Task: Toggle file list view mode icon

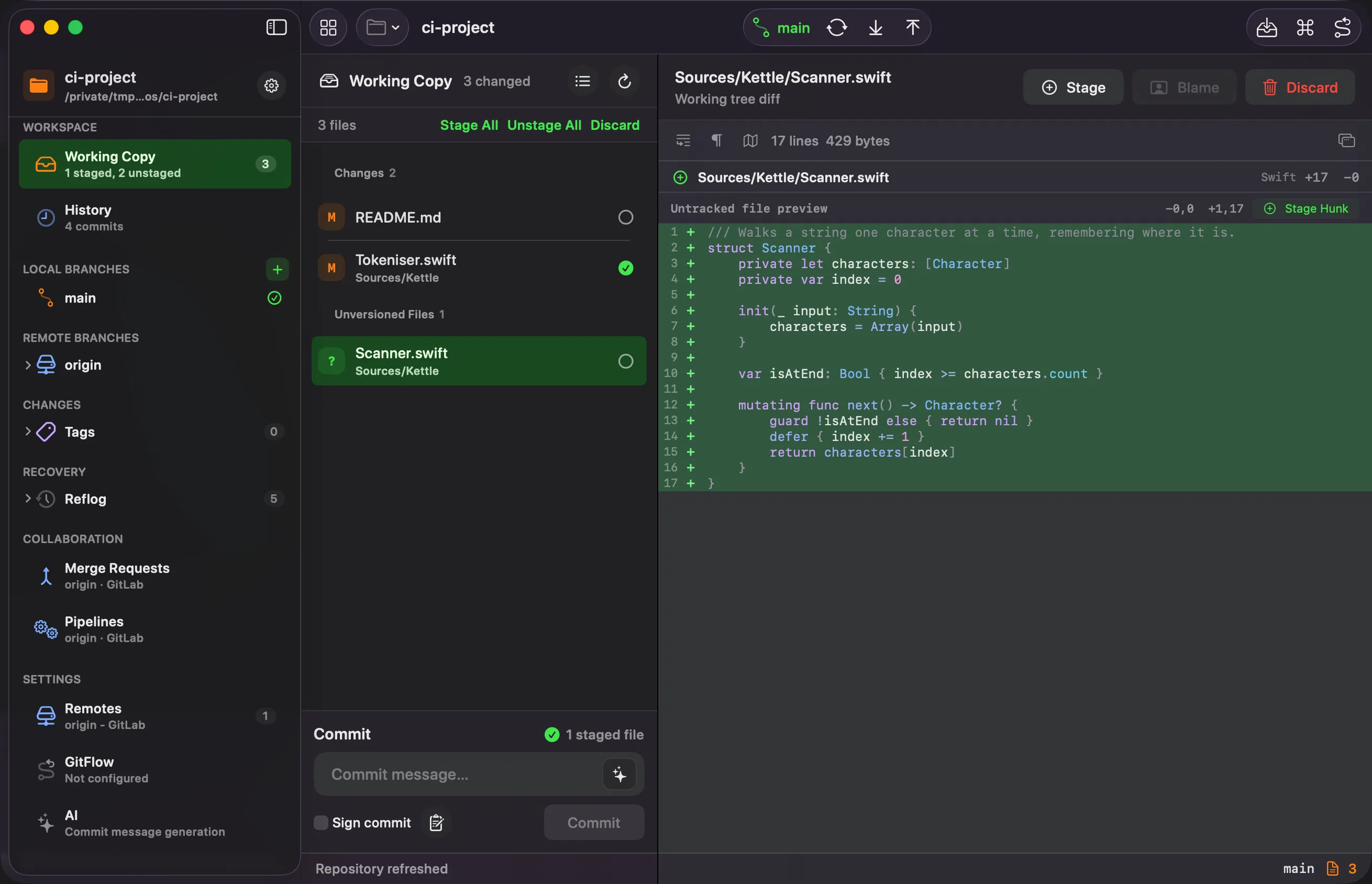Action: 582,82
